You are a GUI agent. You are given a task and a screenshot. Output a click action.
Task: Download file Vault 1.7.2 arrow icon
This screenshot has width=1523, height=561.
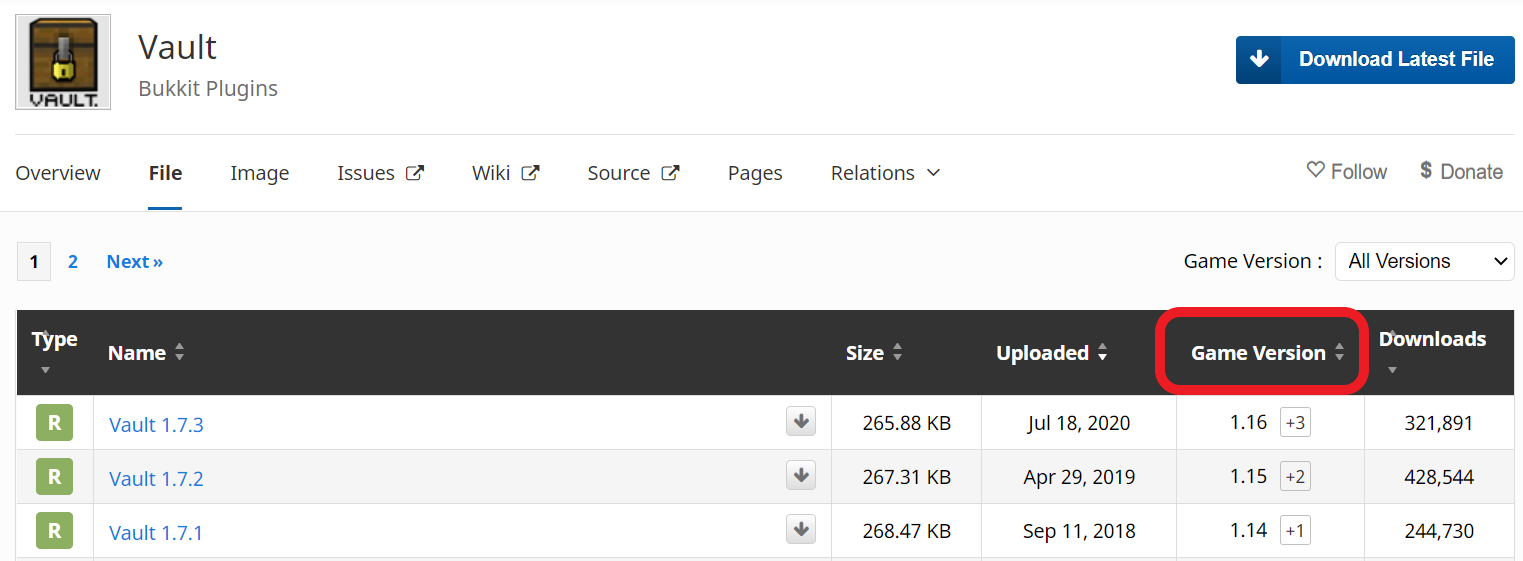point(800,476)
